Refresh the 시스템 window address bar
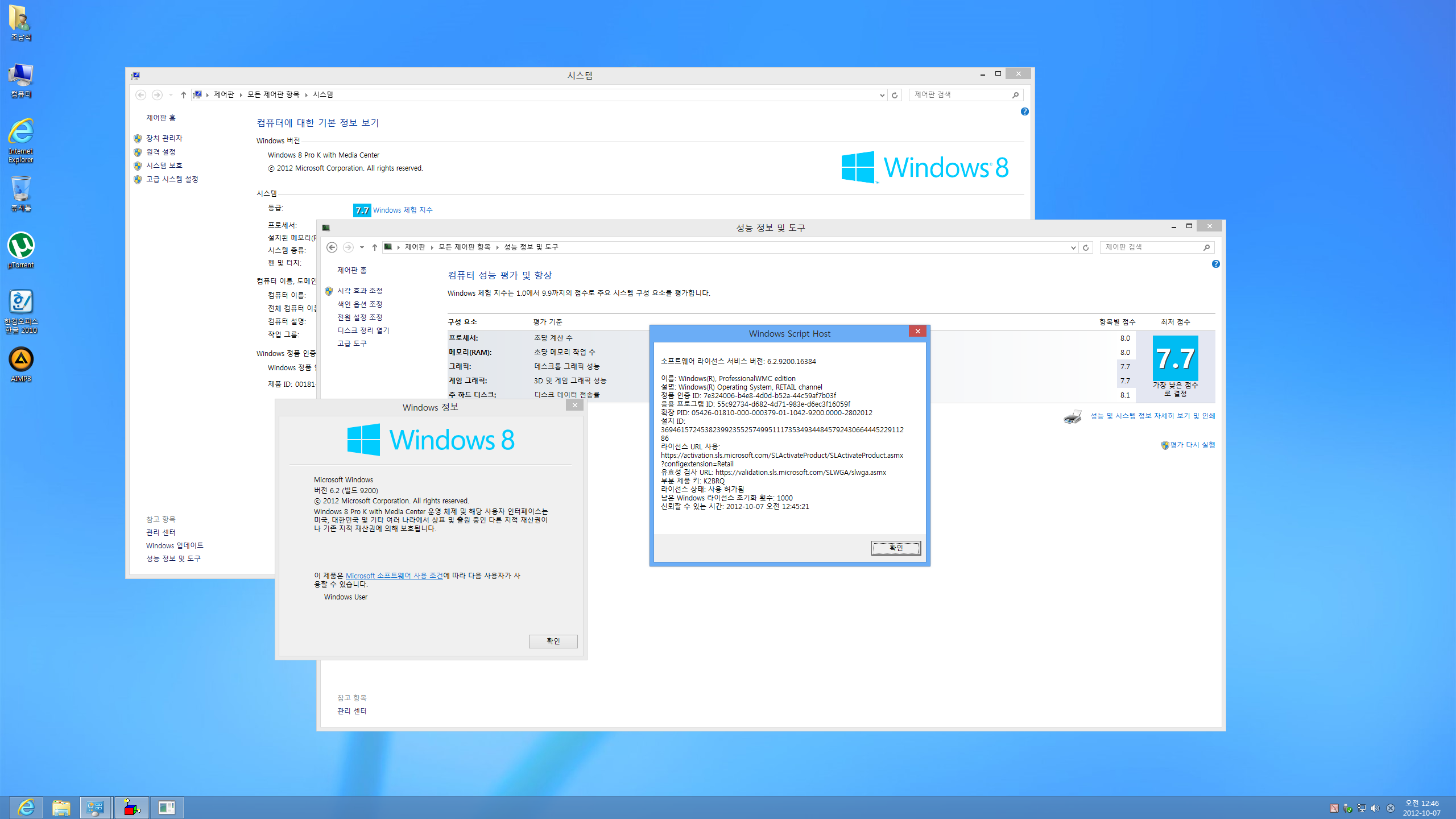 [x=895, y=95]
